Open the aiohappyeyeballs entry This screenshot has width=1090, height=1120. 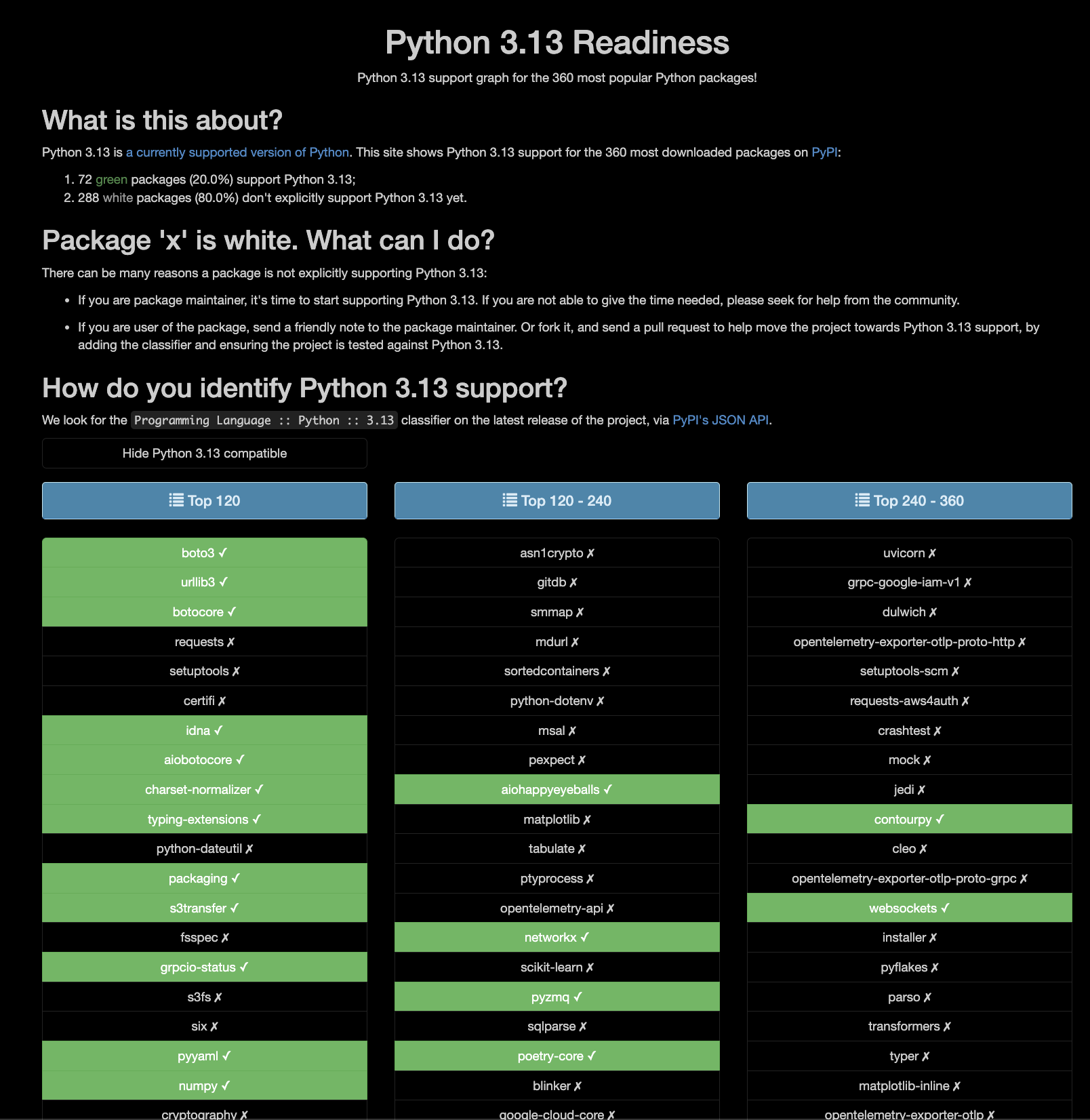[557, 790]
